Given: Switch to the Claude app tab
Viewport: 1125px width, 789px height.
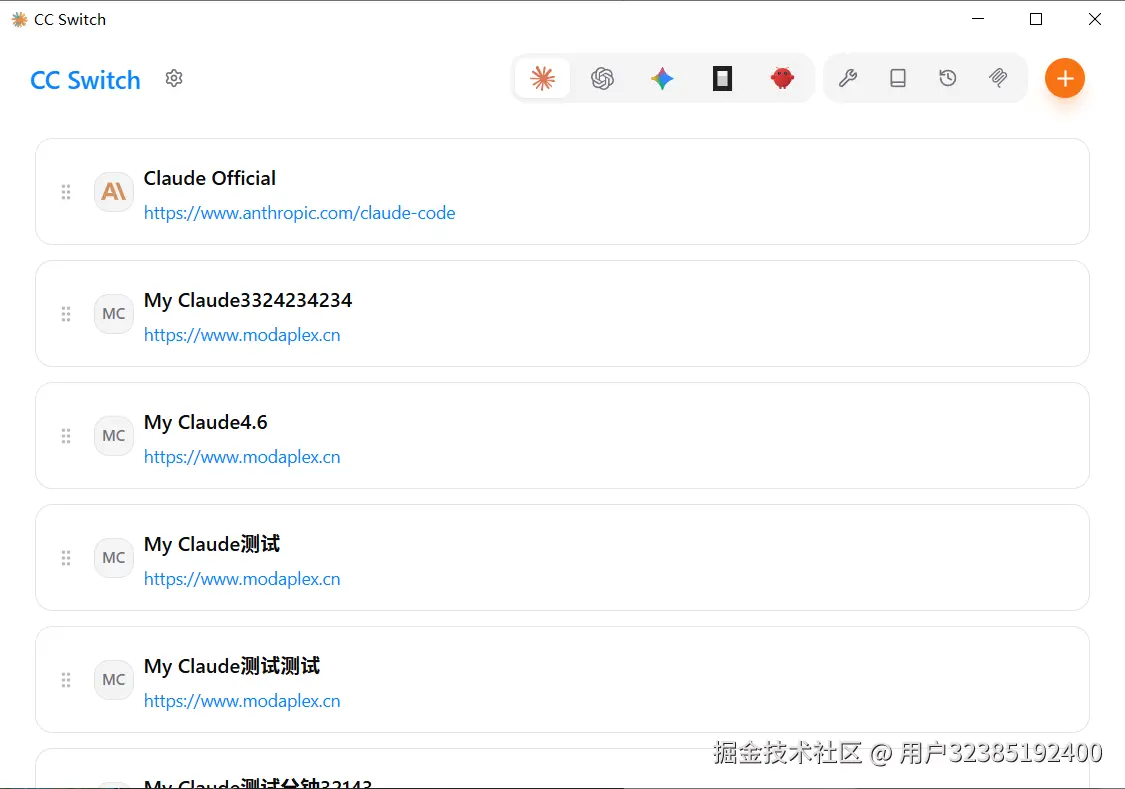Looking at the screenshot, I should coord(542,78).
